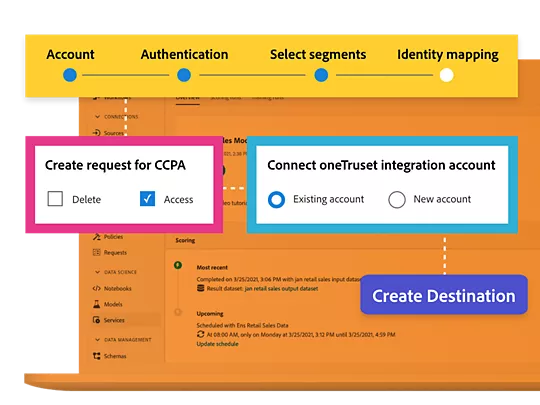Uncheck the Access checkbox
This screenshot has width=540, height=405.
tap(147, 199)
